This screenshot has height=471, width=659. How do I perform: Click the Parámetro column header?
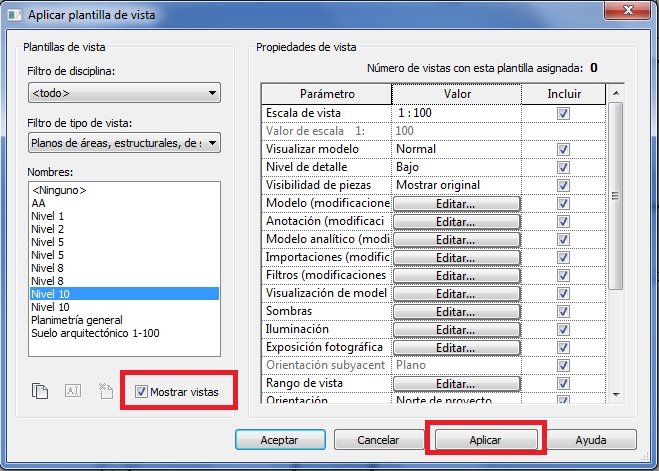(326, 93)
